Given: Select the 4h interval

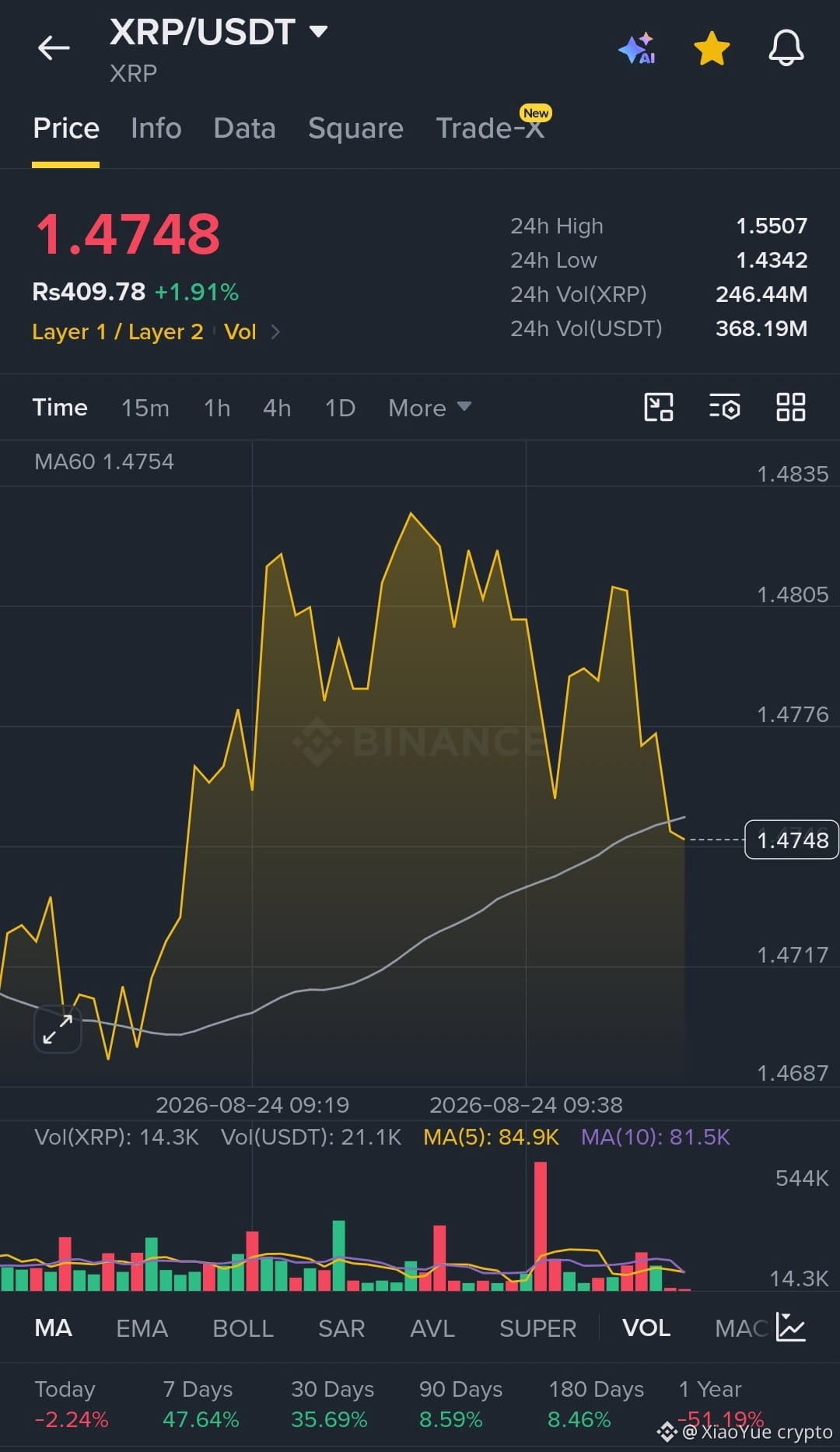Looking at the screenshot, I should point(277,408).
